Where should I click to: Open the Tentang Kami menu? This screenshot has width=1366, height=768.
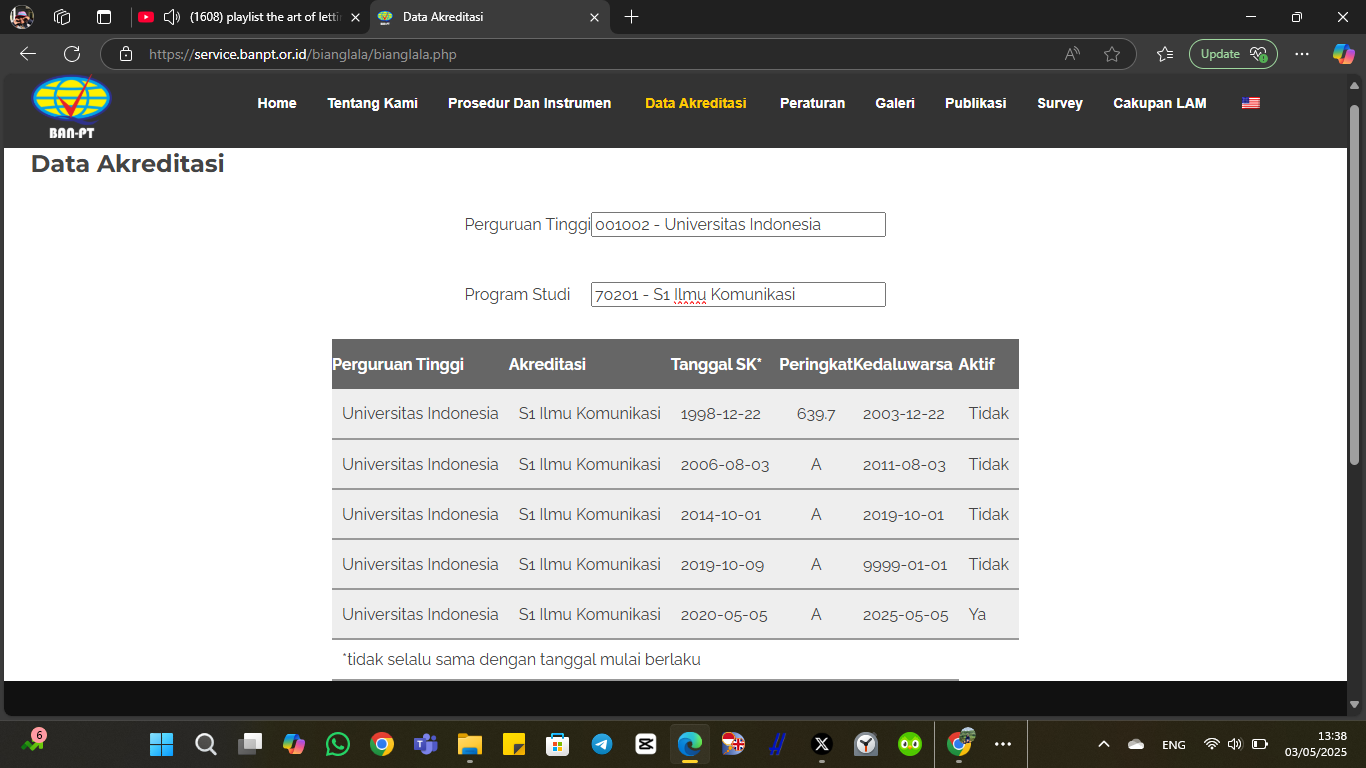[x=372, y=103]
